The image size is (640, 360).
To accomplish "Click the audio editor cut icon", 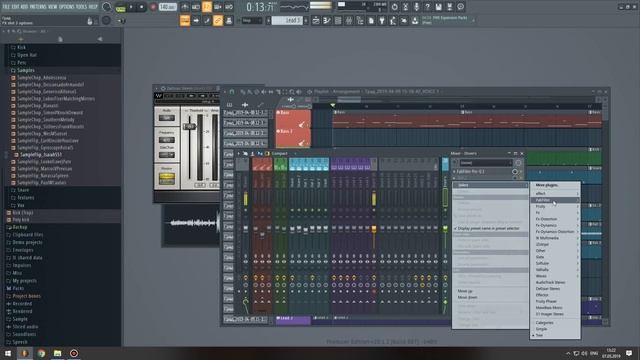I will point(405,7).
